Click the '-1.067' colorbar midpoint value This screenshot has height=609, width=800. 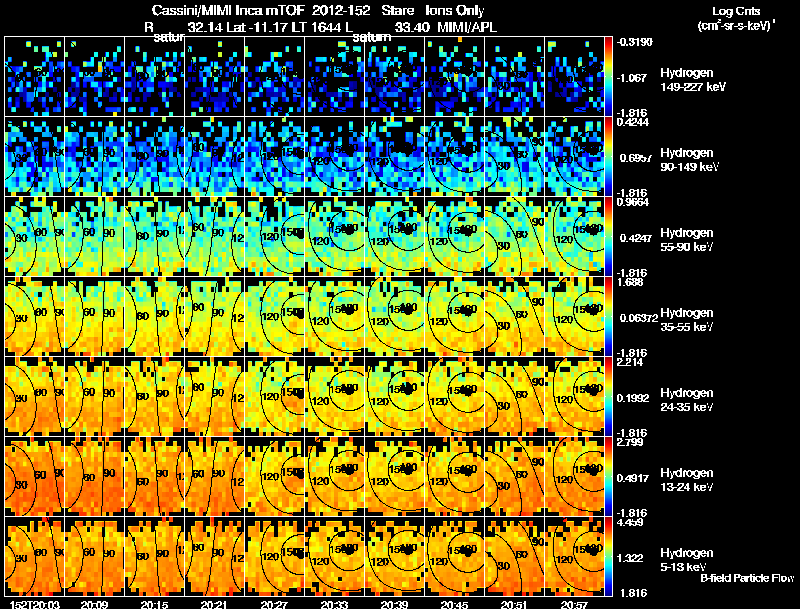click(632, 78)
